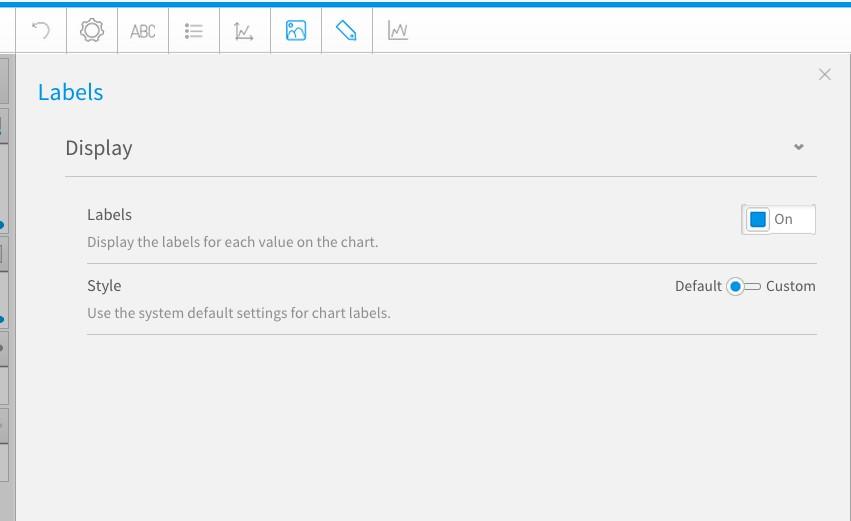Open the bulleted list legend settings
This screenshot has width=851, height=521.
[x=194, y=31]
